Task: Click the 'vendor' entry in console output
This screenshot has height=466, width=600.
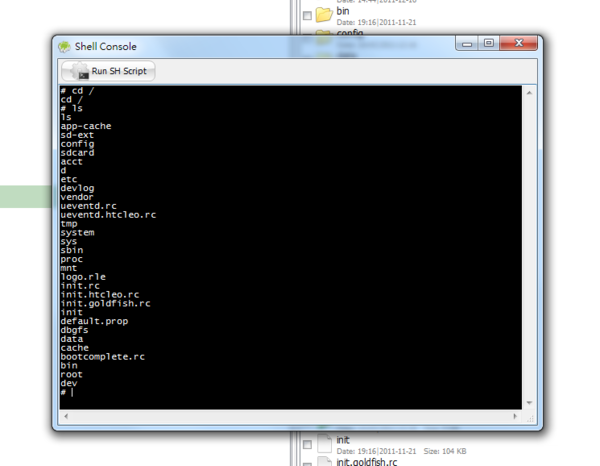Action: click(77, 197)
